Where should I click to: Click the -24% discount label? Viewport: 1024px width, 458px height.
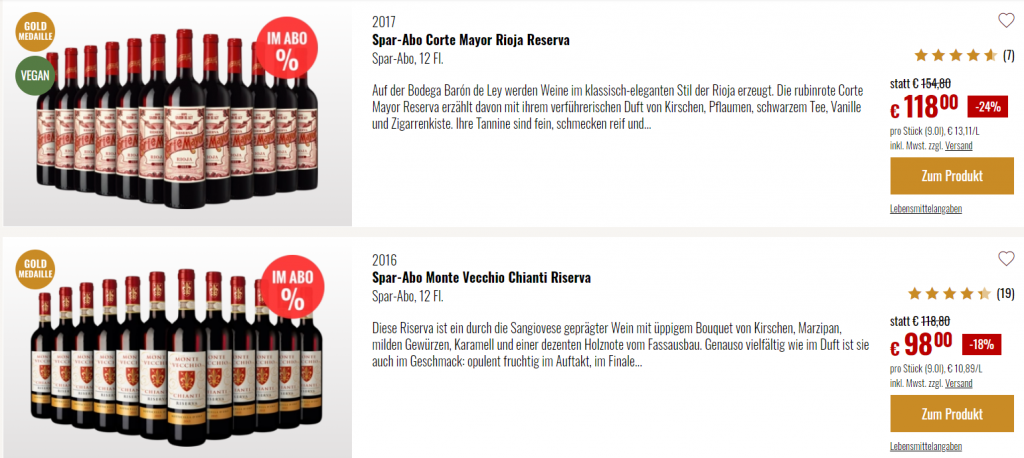coord(987,107)
